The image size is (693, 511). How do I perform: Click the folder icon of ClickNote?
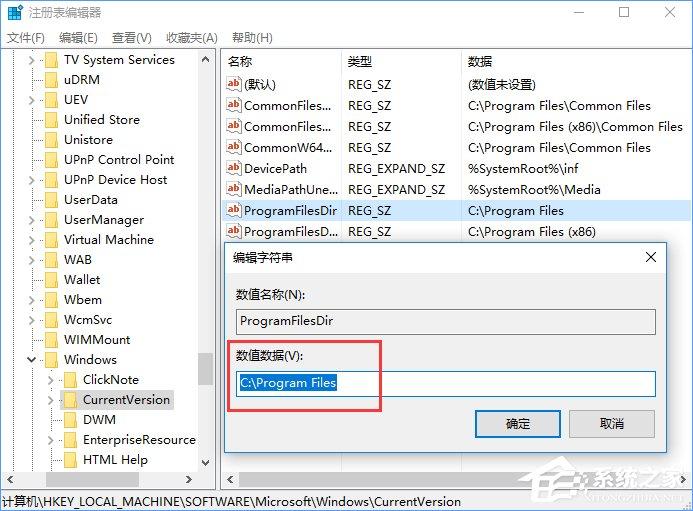pyautogui.click(x=70, y=380)
